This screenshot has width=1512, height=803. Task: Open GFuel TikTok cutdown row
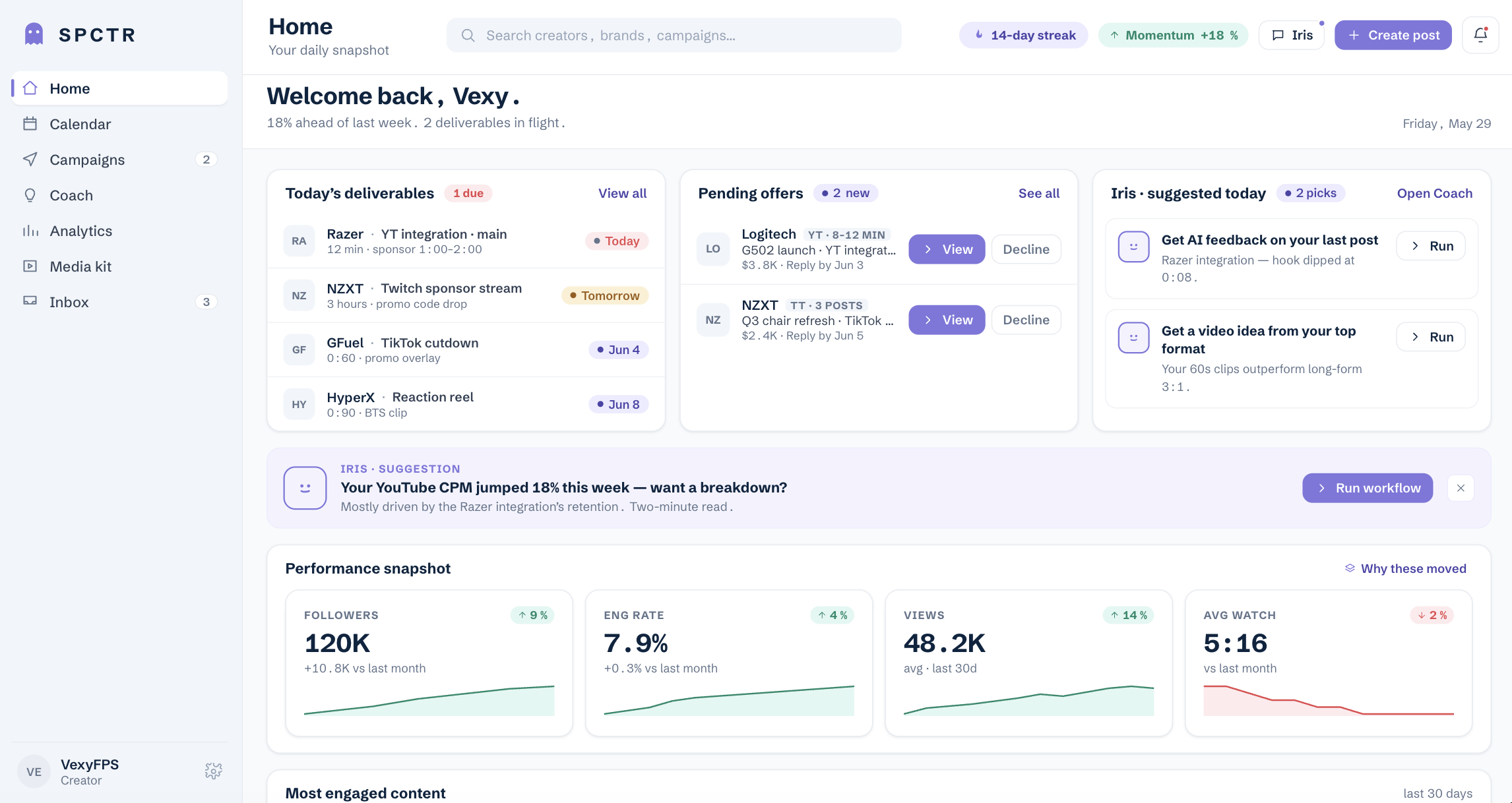[466, 350]
